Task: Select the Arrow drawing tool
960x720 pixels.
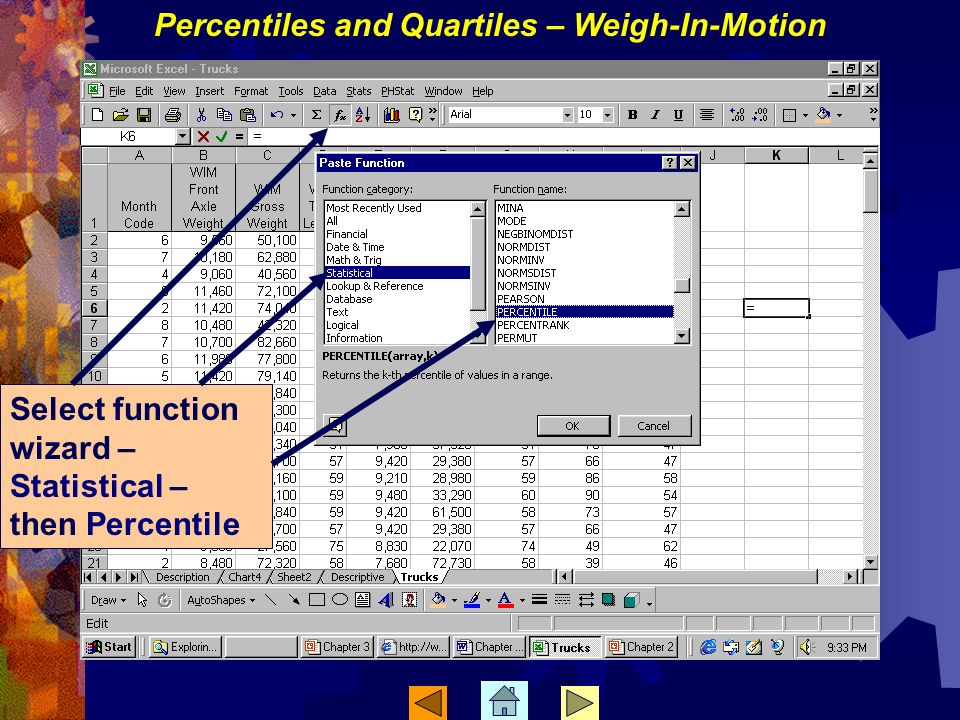Action: tap(294, 600)
